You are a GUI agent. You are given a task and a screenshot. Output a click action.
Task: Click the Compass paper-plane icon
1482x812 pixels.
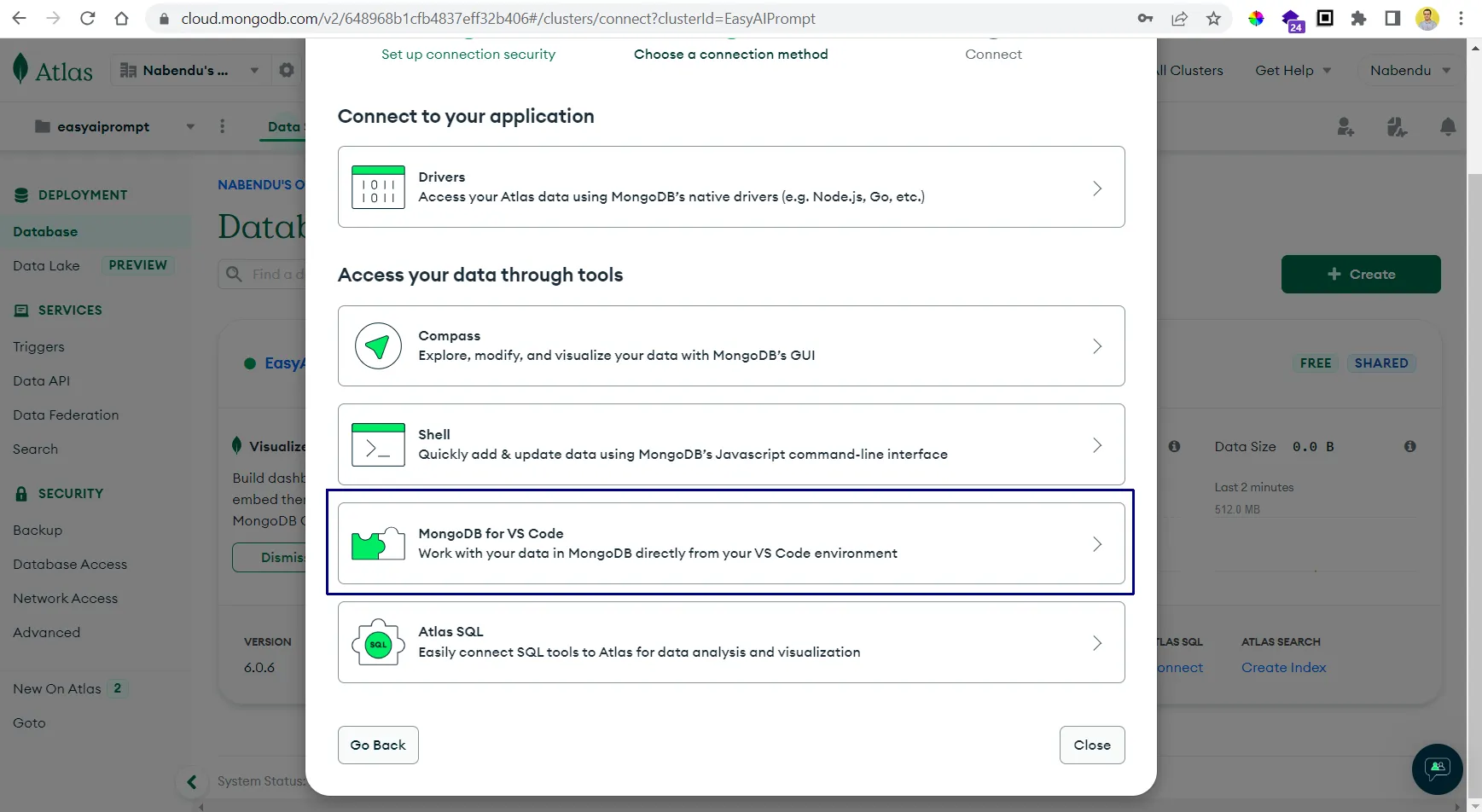(378, 345)
